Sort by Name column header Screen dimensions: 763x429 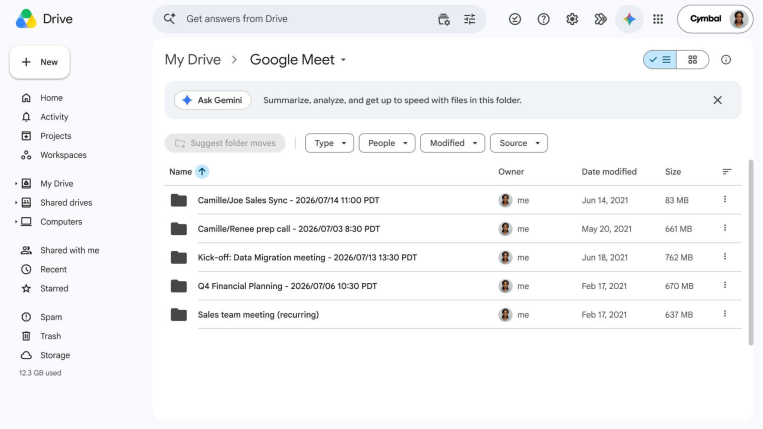181,172
